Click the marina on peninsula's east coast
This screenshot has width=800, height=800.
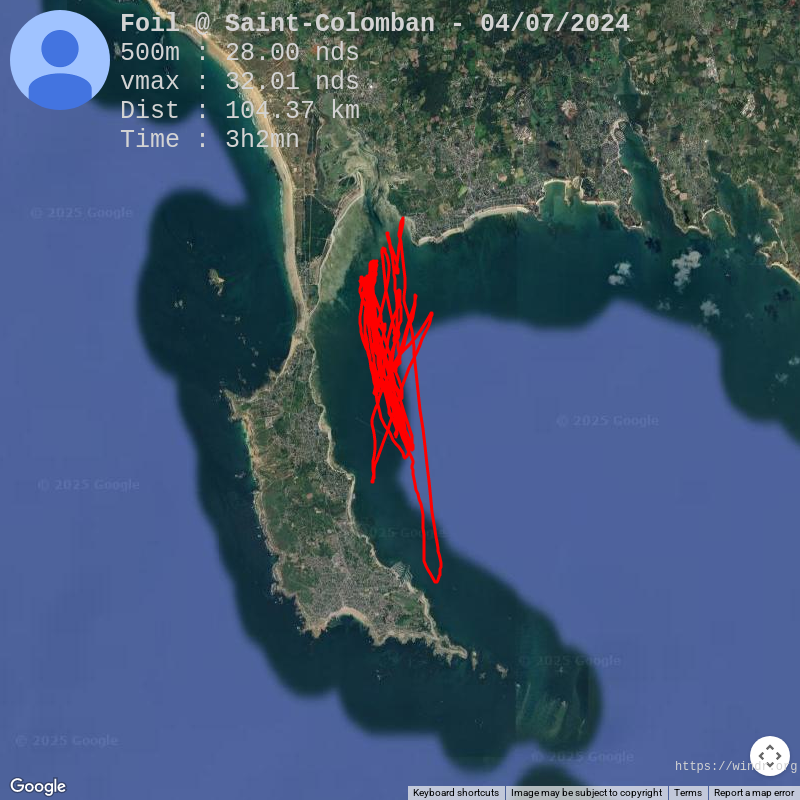point(402,572)
